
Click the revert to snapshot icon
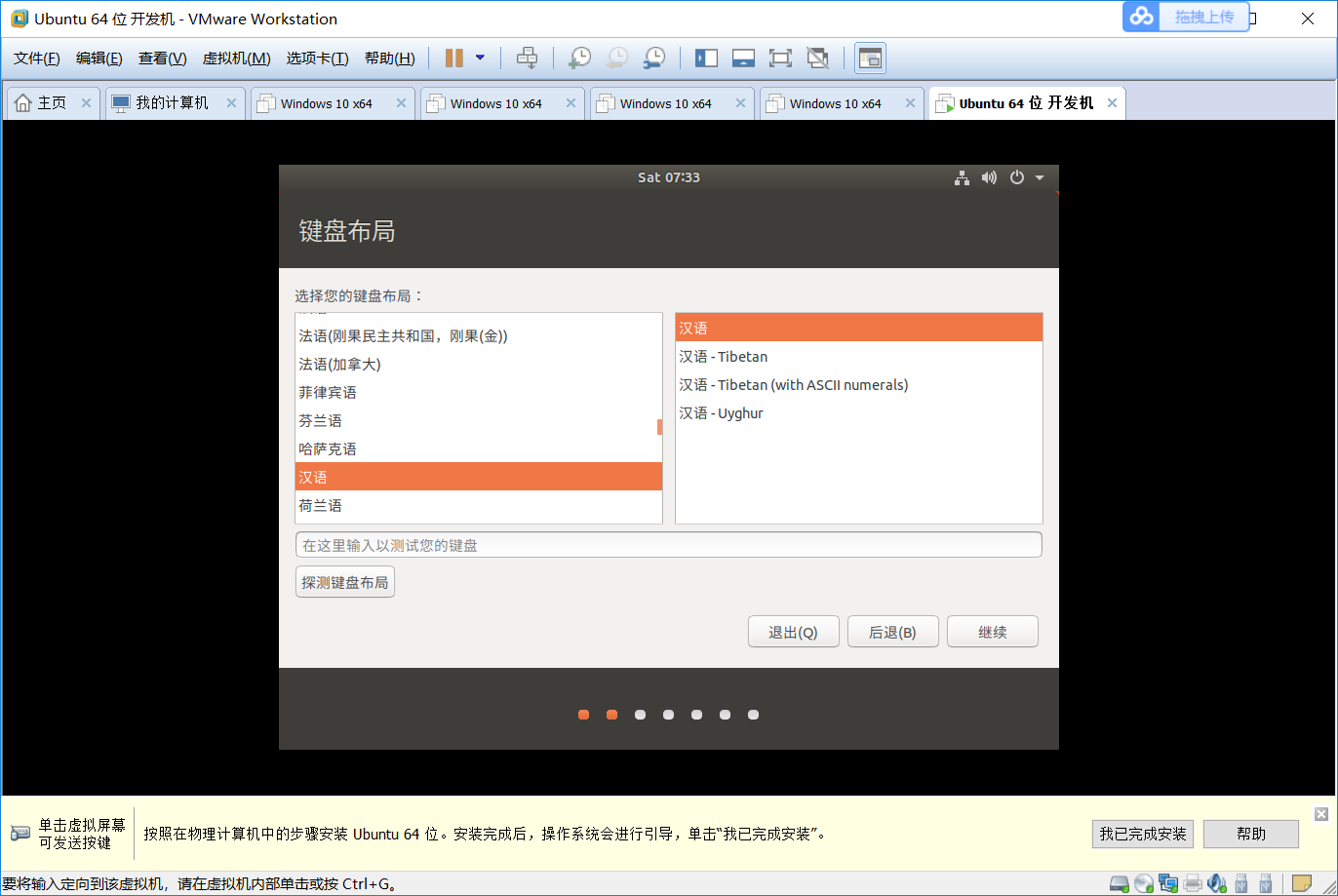click(x=616, y=58)
